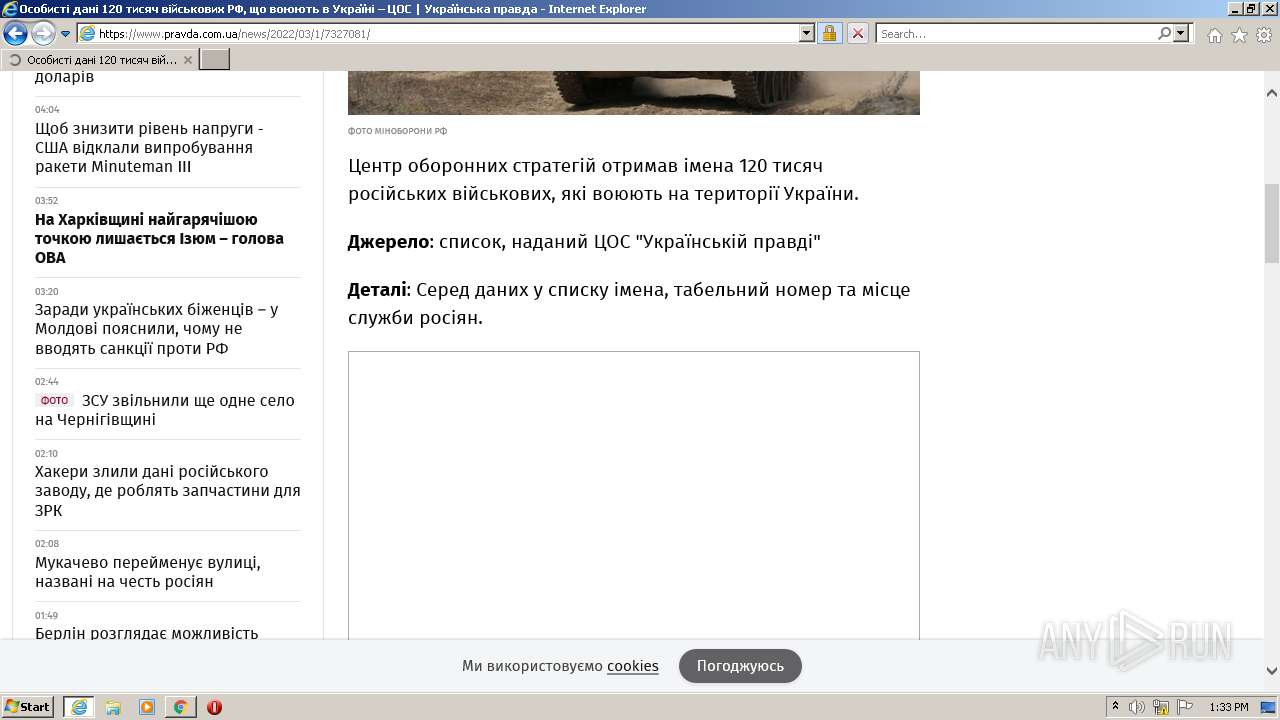Stop page loading with the red X
1280x720 pixels.
pyautogui.click(x=858, y=33)
